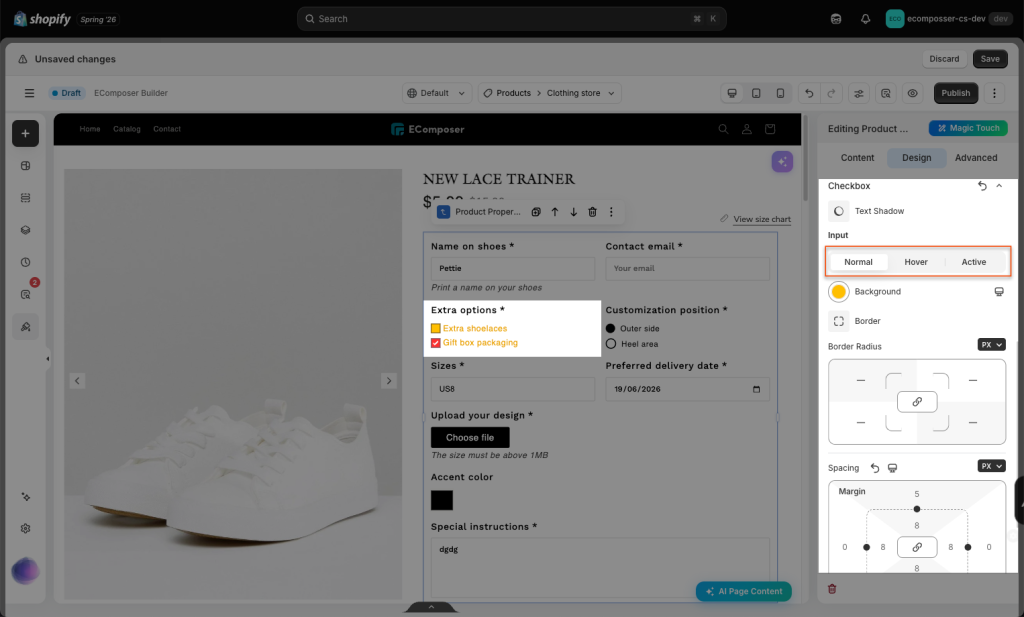Select the Active input state
The width and height of the screenshot is (1024, 617).
(974, 262)
